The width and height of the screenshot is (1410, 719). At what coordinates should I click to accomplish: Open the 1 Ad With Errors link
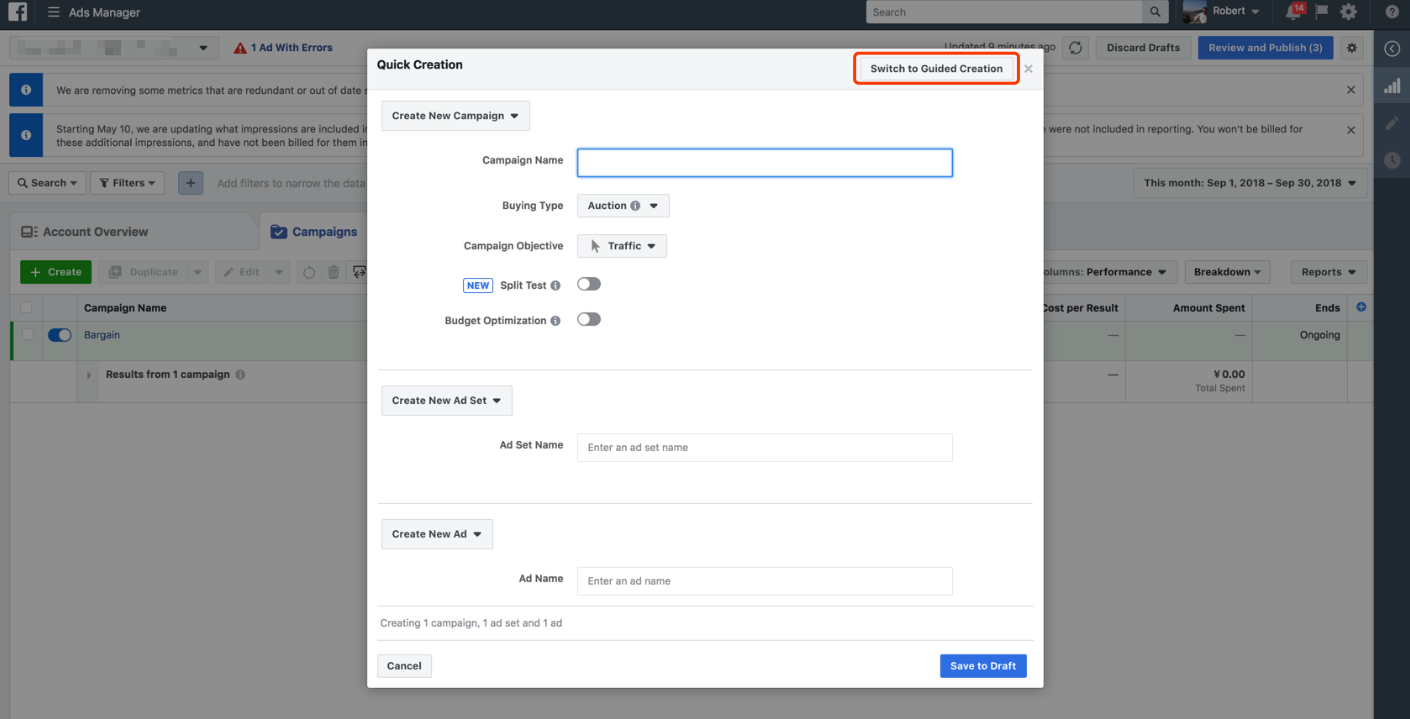292,48
